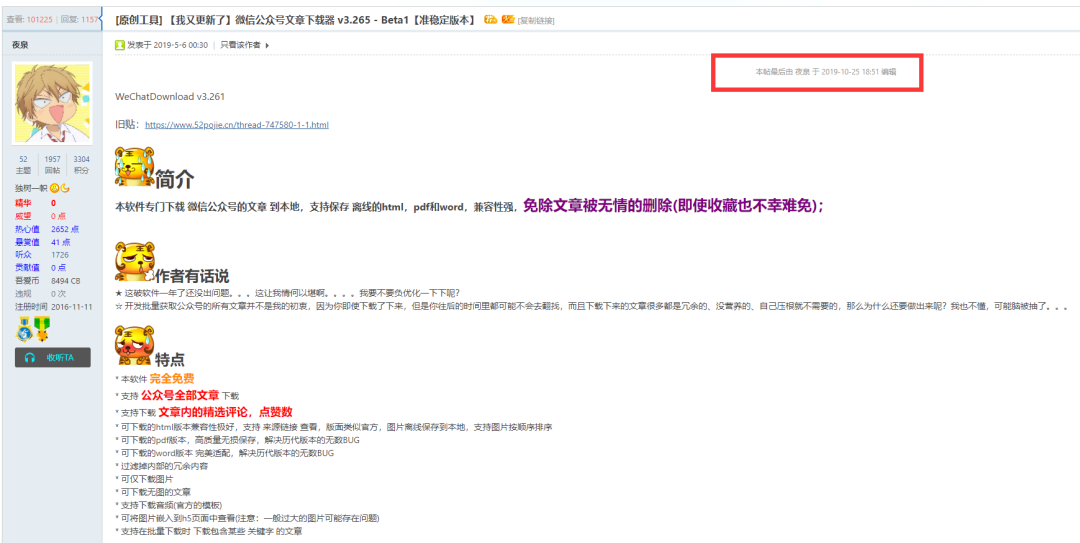Click the headphone icon on 收听TA
This screenshot has height=543, width=1080.
pyautogui.click(x=30, y=357)
